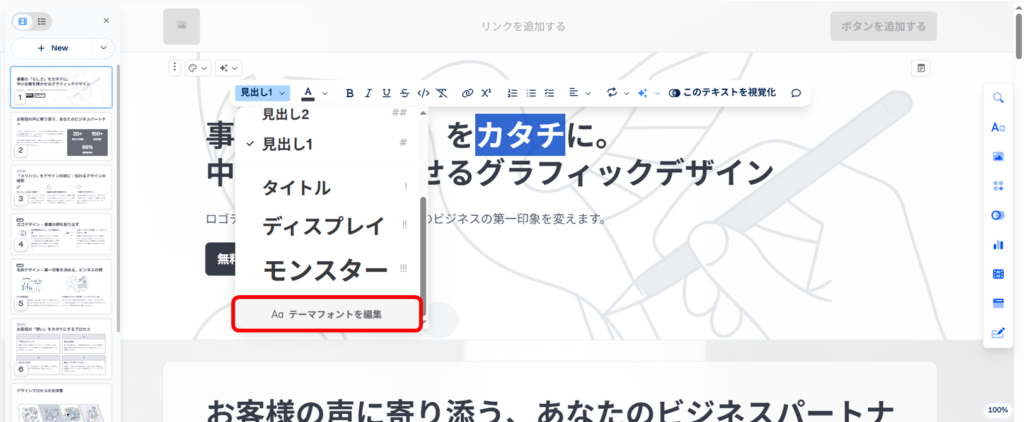Open the text color picker
1024x422 pixels.
point(308,93)
